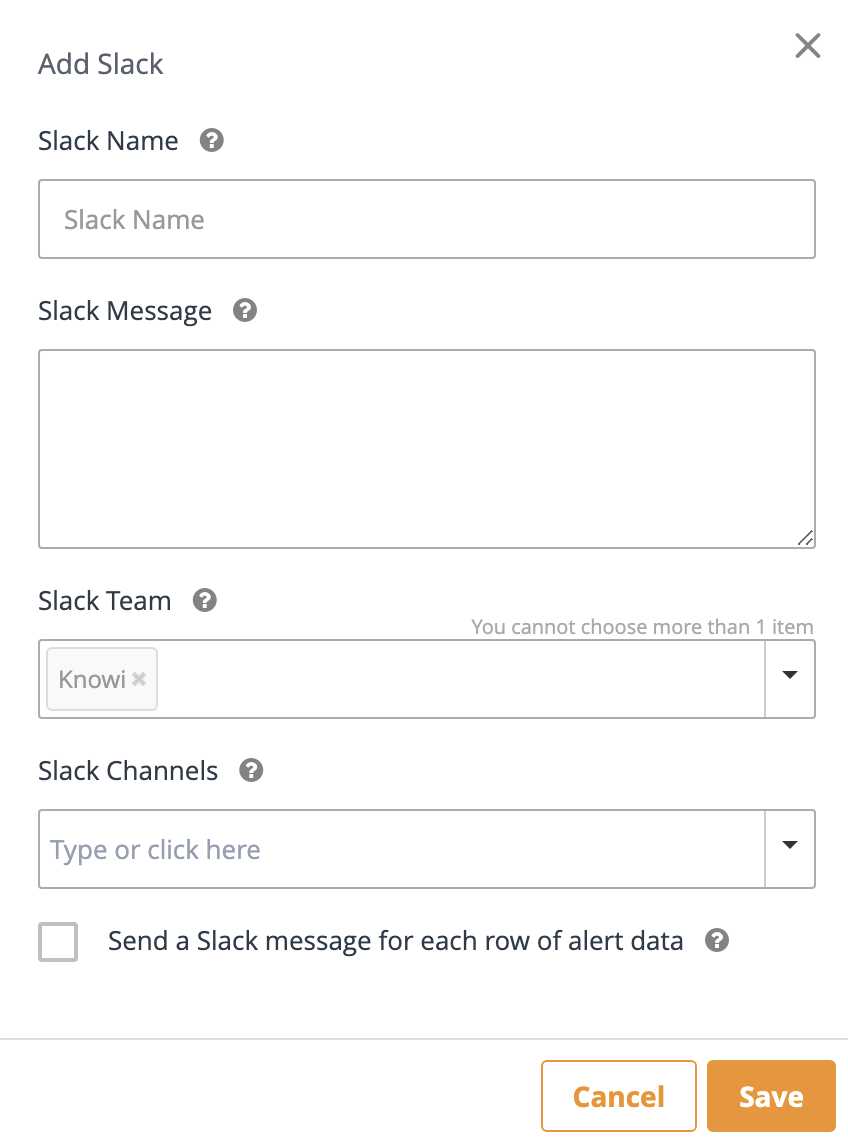Click the Slack Channels question mark icon
The image size is (848, 1142).
(252, 770)
